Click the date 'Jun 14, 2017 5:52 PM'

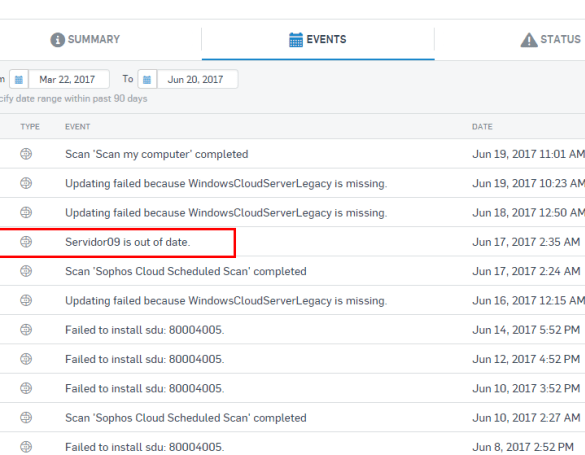526,330
